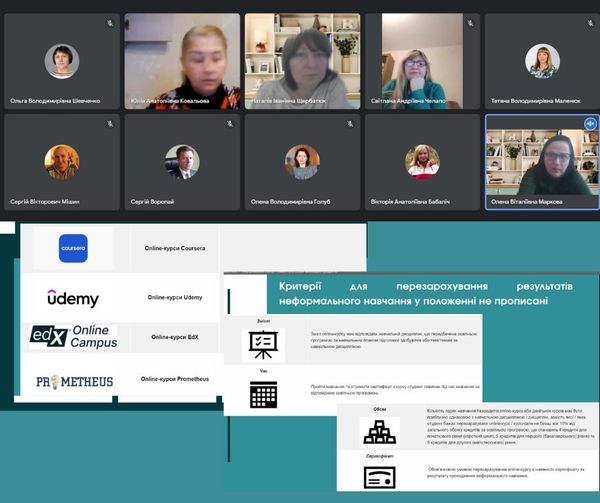Click the slide title about Критерії для перезарахування

click(420, 293)
